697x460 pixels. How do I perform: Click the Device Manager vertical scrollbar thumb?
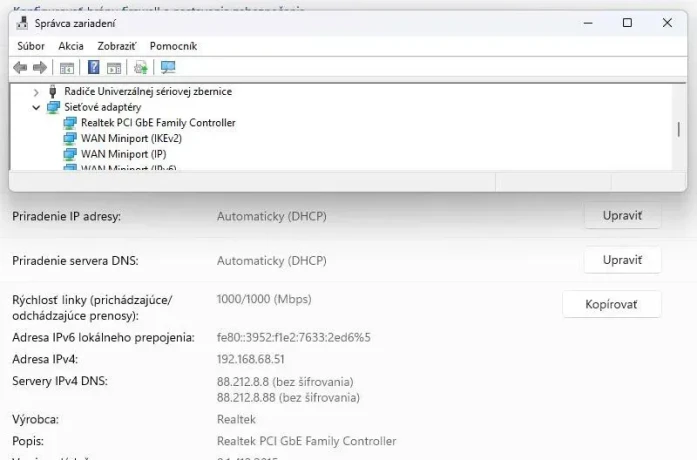click(x=678, y=130)
